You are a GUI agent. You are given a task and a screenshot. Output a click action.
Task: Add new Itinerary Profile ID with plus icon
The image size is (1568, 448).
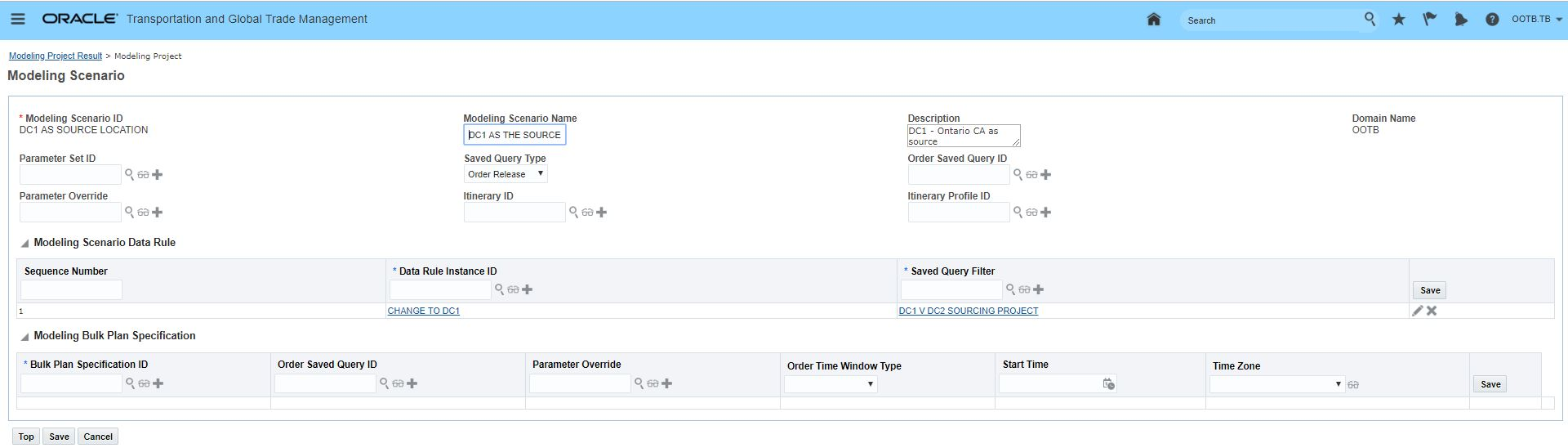pos(1046,213)
